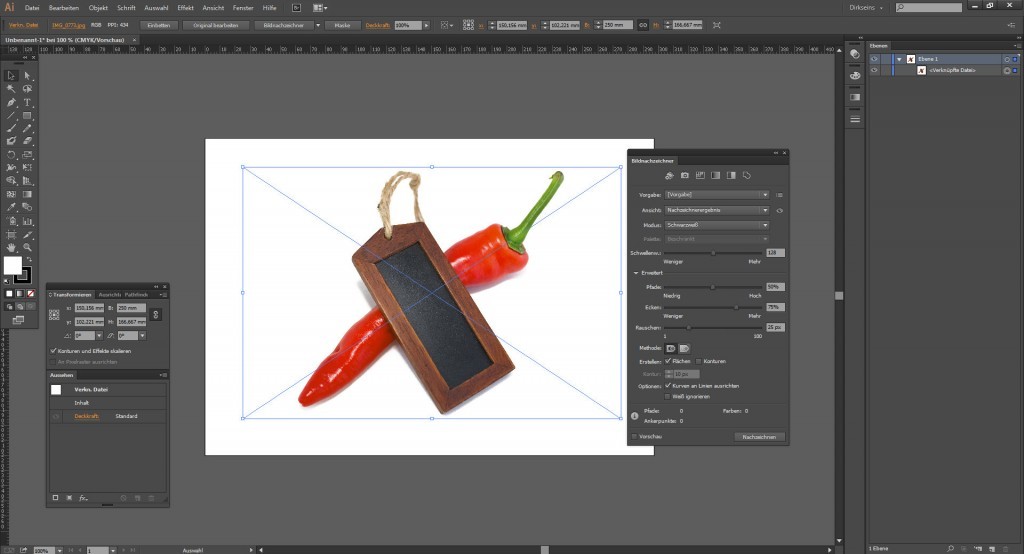Click the Grayscale preset icon

click(716, 175)
